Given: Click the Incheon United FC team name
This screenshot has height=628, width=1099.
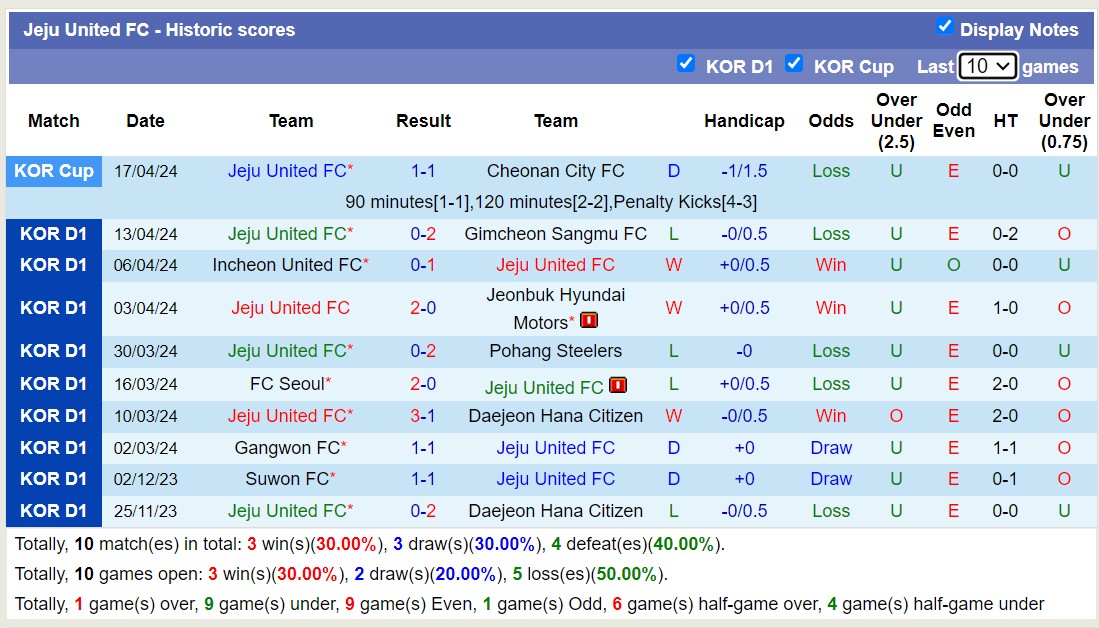Looking at the screenshot, I should [286, 265].
